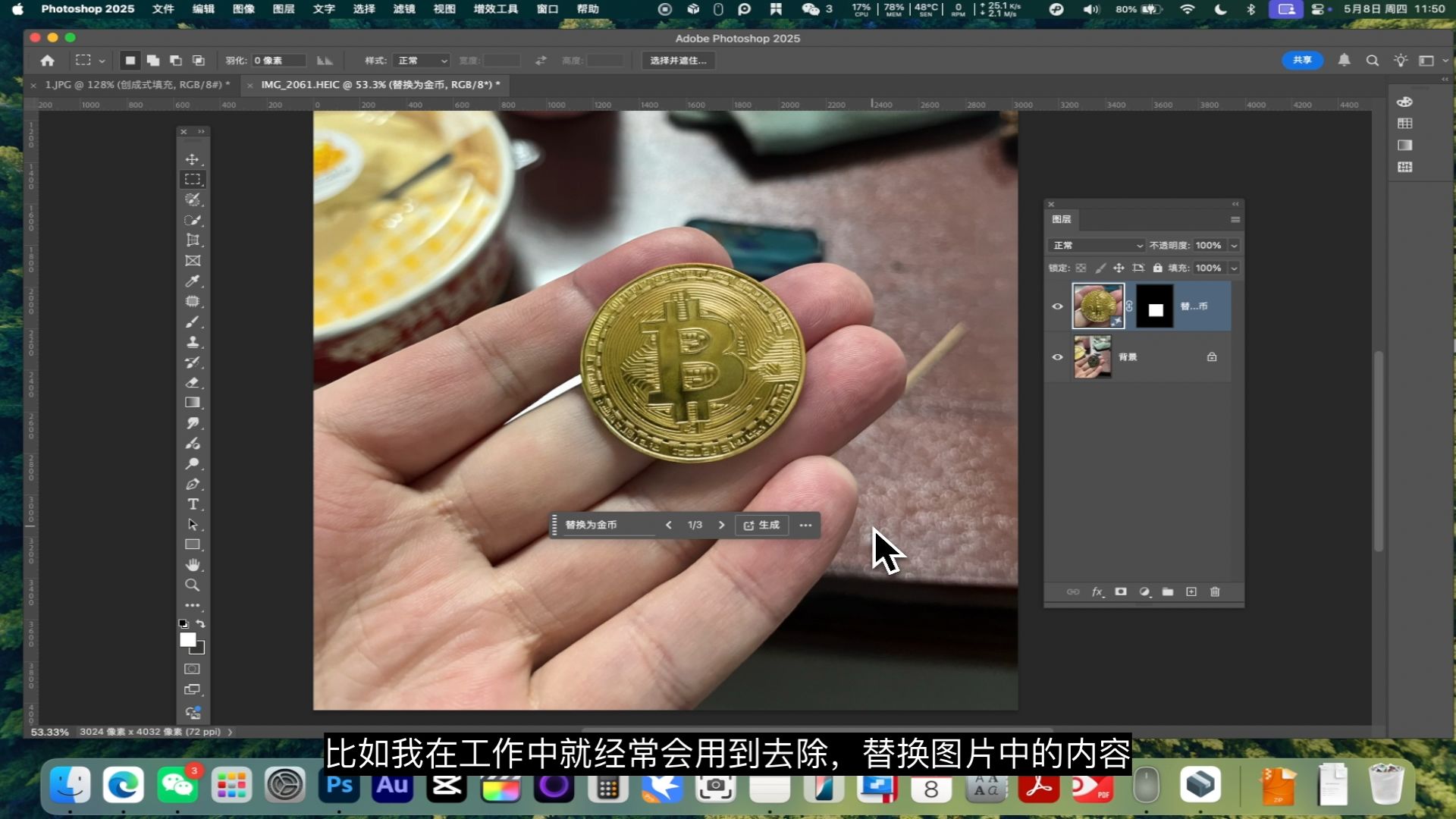Delete layer with trash icon in Layers panel
The image size is (1456, 819).
(1215, 592)
